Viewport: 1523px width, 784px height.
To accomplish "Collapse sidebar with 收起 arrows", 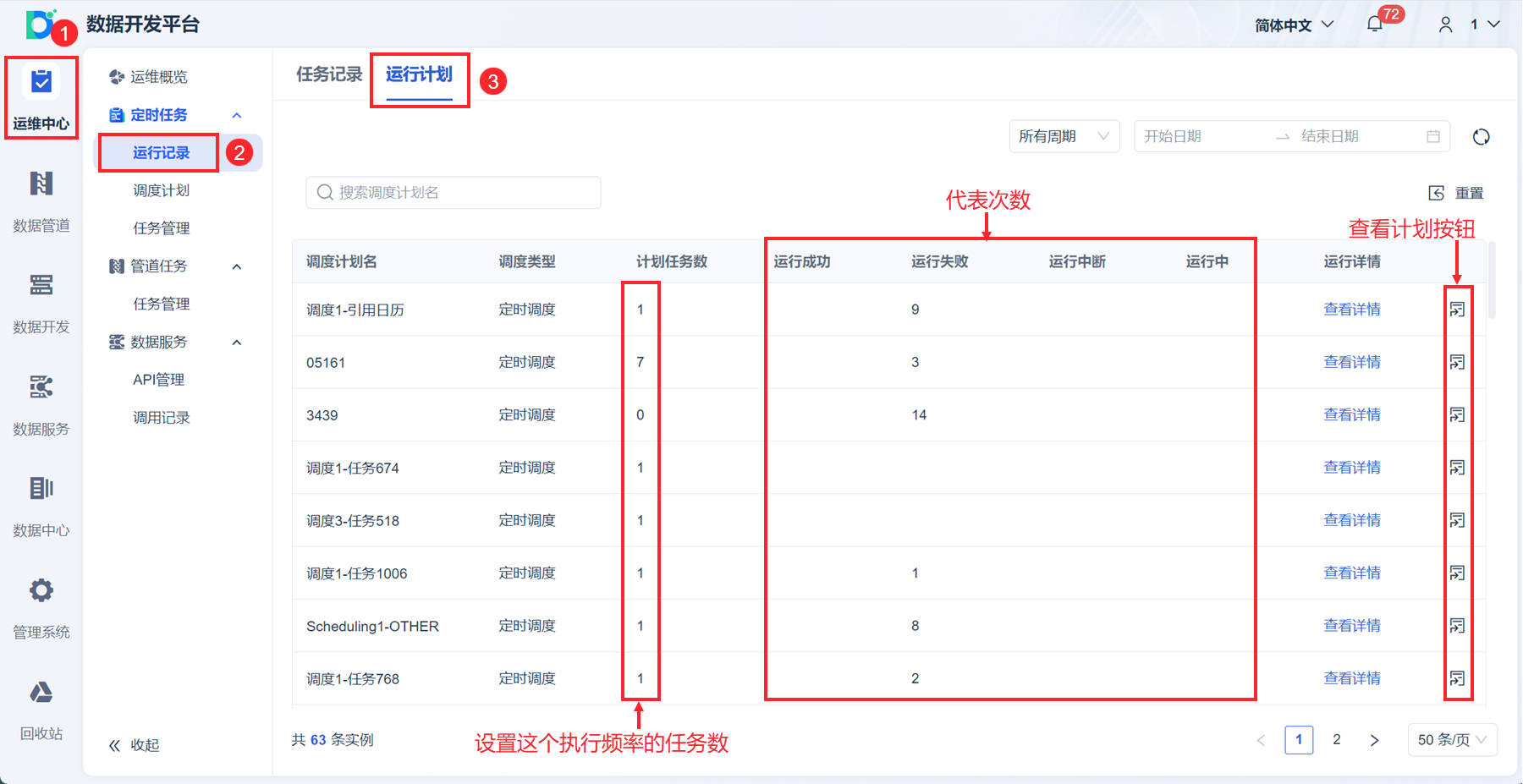I will (115, 745).
